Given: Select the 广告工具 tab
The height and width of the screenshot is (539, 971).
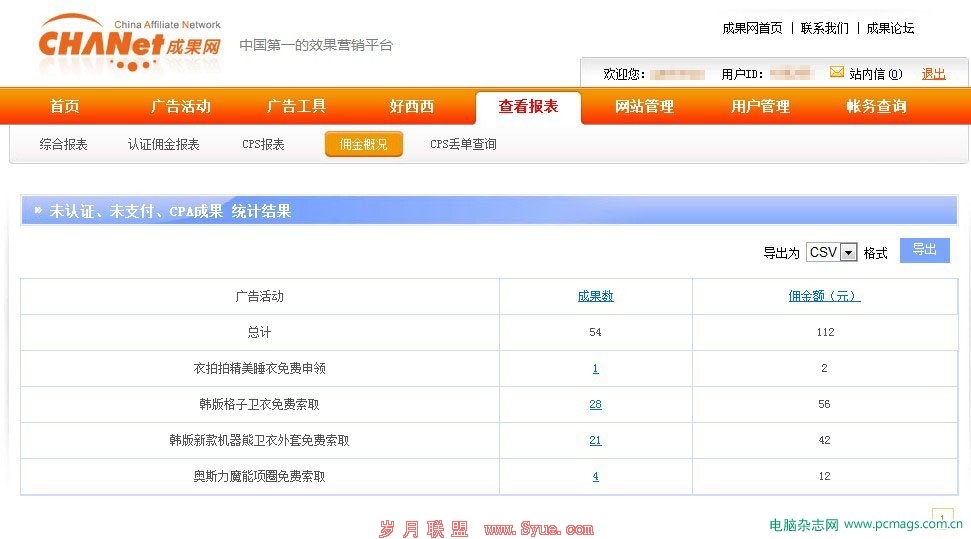Looking at the screenshot, I should click(296, 107).
